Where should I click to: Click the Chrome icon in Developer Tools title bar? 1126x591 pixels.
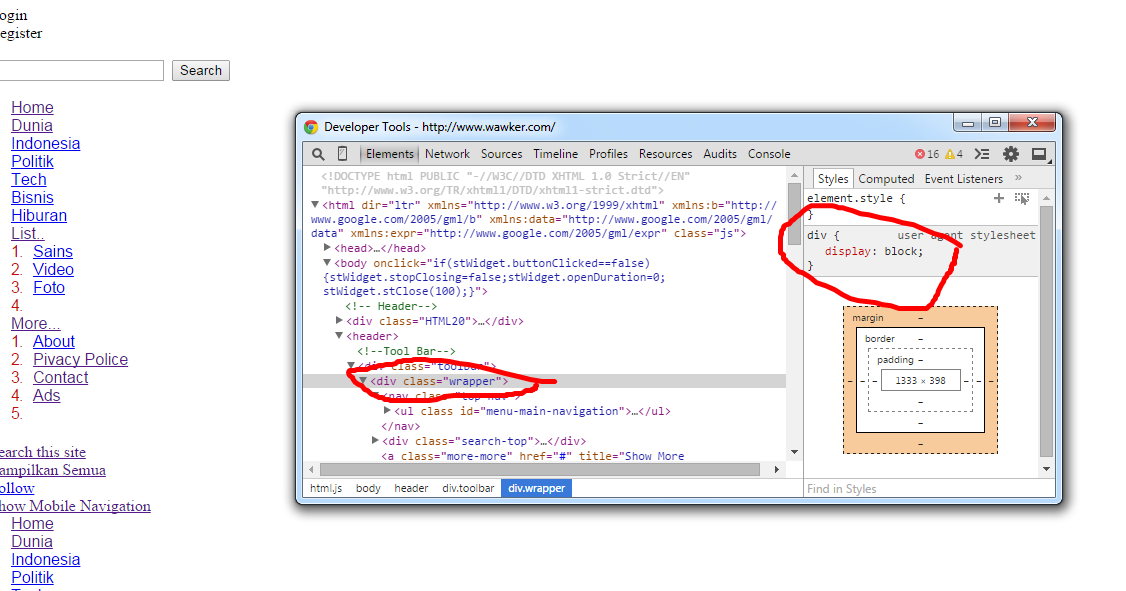311,127
